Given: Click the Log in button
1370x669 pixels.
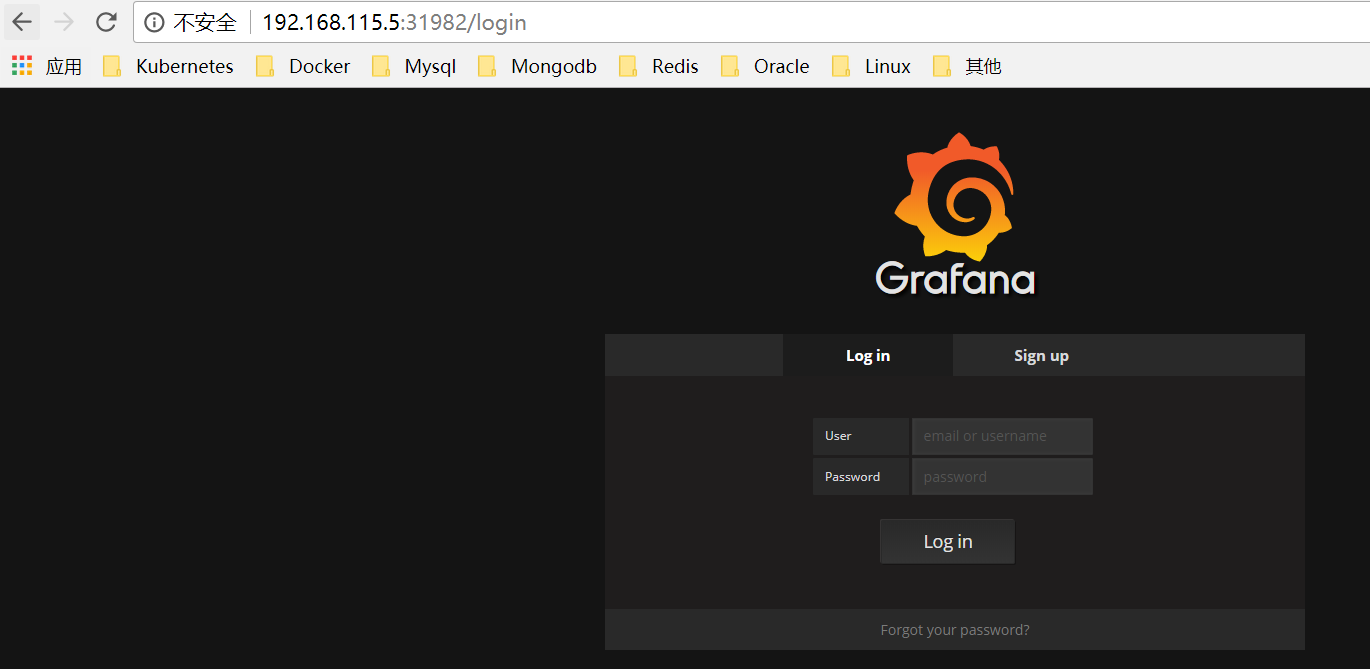Looking at the screenshot, I should click(x=947, y=541).
